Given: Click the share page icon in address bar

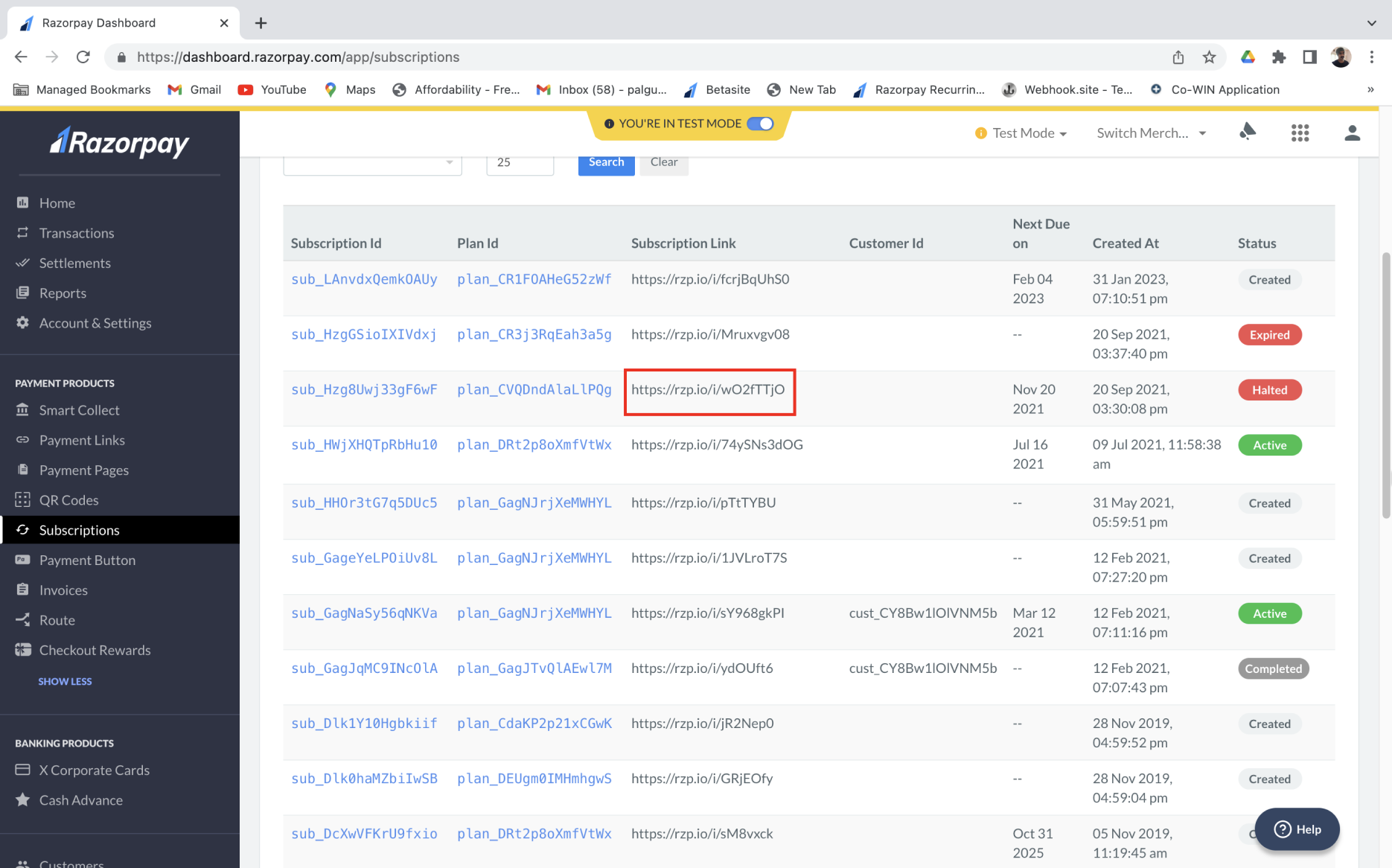Looking at the screenshot, I should pyautogui.click(x=1178, y=57).
